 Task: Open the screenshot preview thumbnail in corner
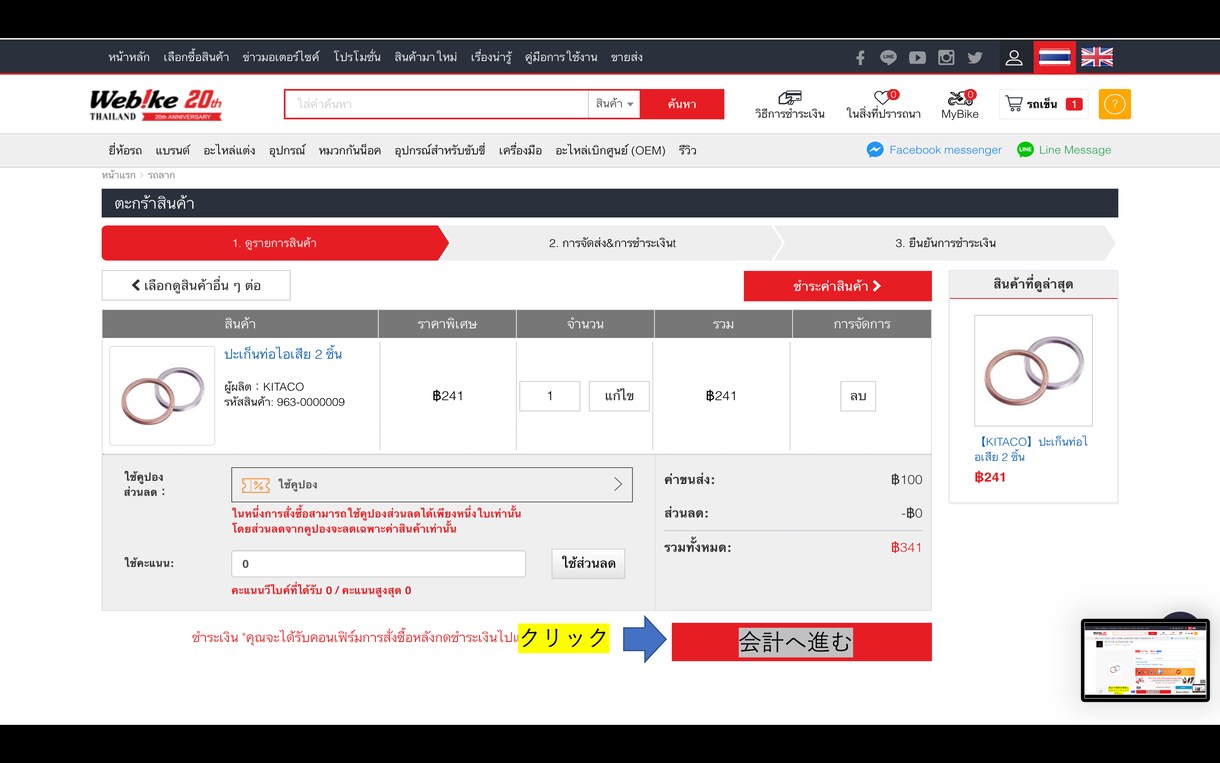pos(1145,660)
